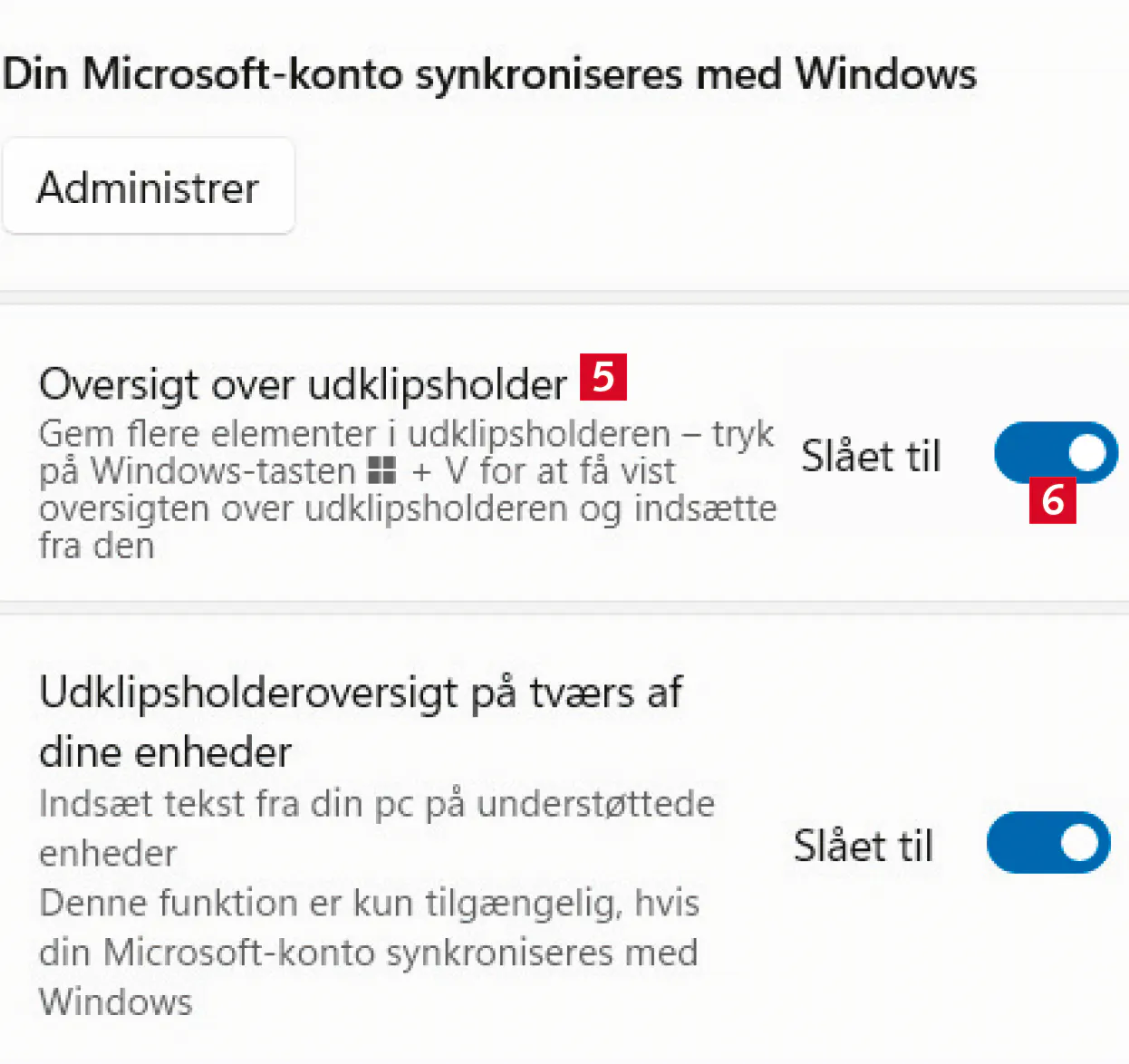The width and height of the screenshot is (1129, 1064).
Task: Turn off cross-device clipboard sync toggle
Action: [1048, 843]
